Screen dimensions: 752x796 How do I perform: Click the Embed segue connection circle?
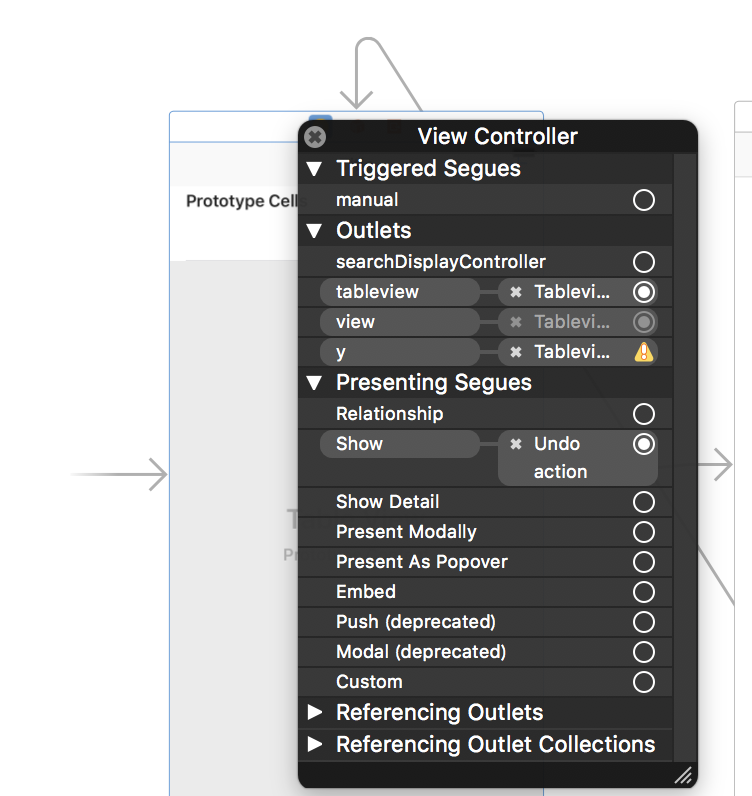pos(644,592)
